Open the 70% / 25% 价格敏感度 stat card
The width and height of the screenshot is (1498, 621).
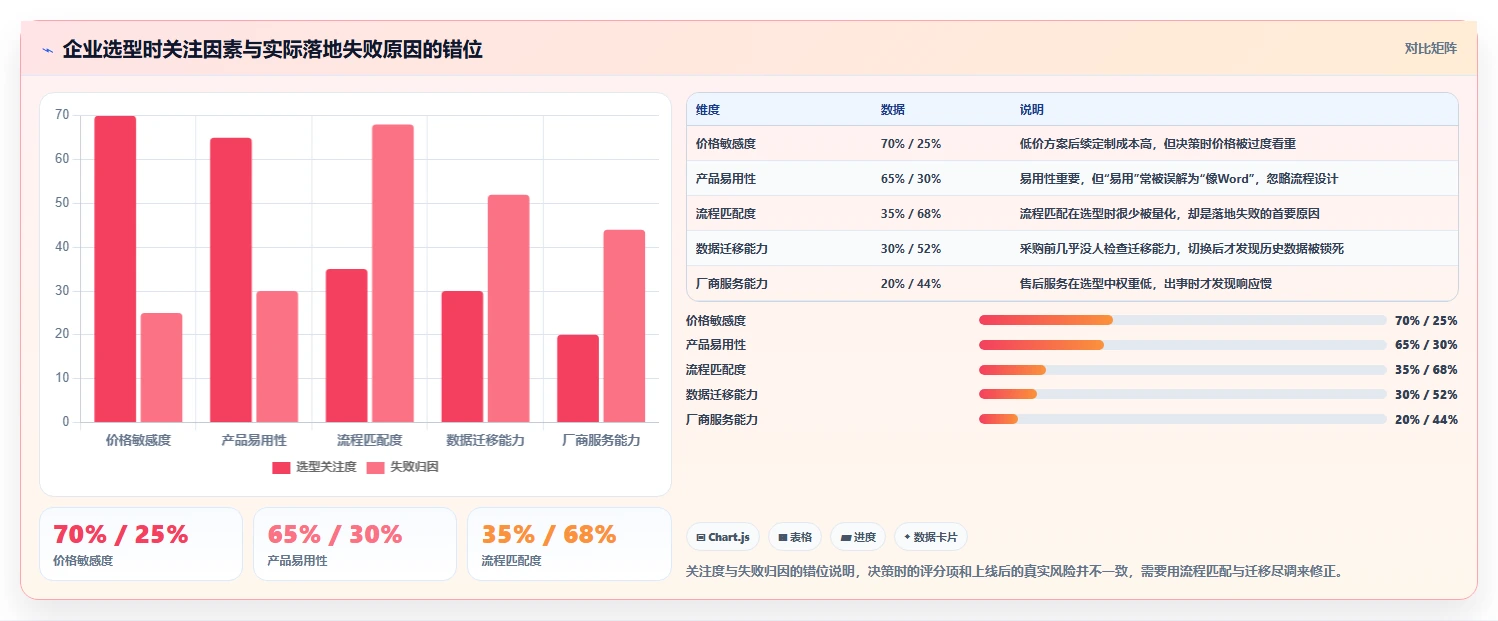[141, 544]
